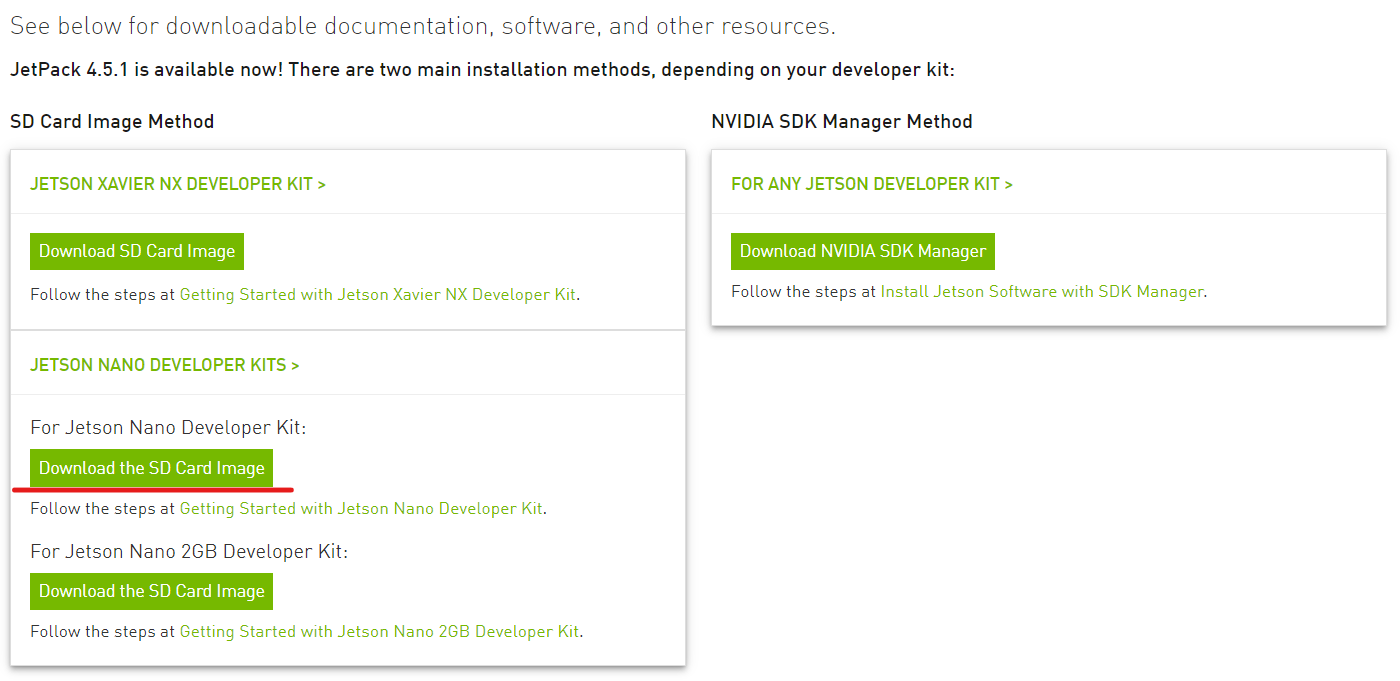Click the SD Card Image Method heading
The height and width of the screenshot is (681, 1400).
pos(112,122)
